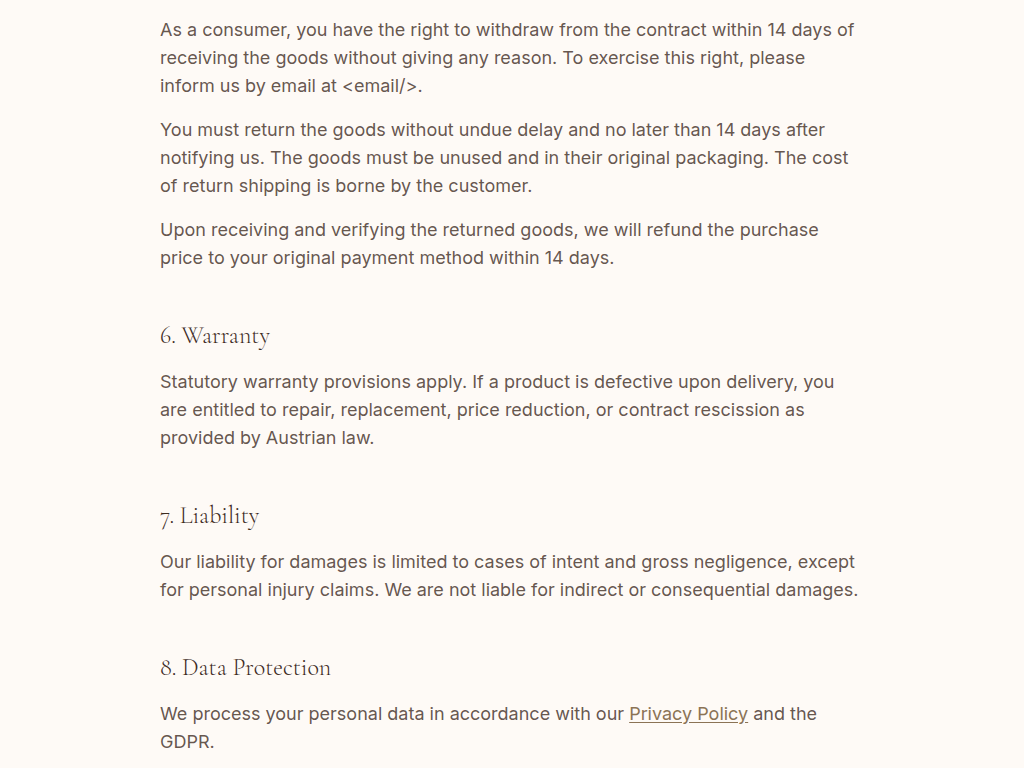Select the "8. Data Protection" heading
Image resolution: width=1024 pixels, height=768 pixels.
pos(245,668)
